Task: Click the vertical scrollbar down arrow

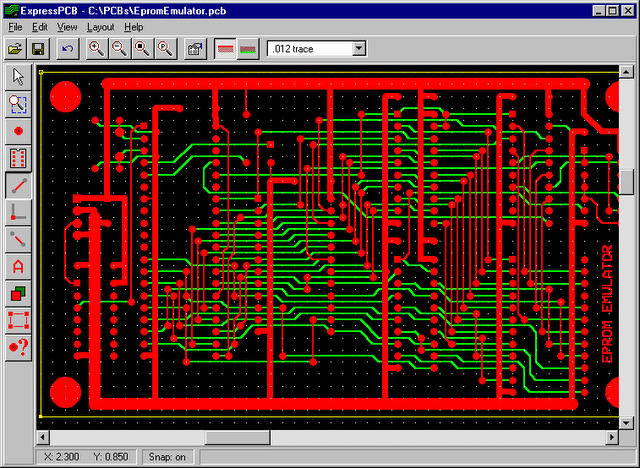Action: (627, 421)
